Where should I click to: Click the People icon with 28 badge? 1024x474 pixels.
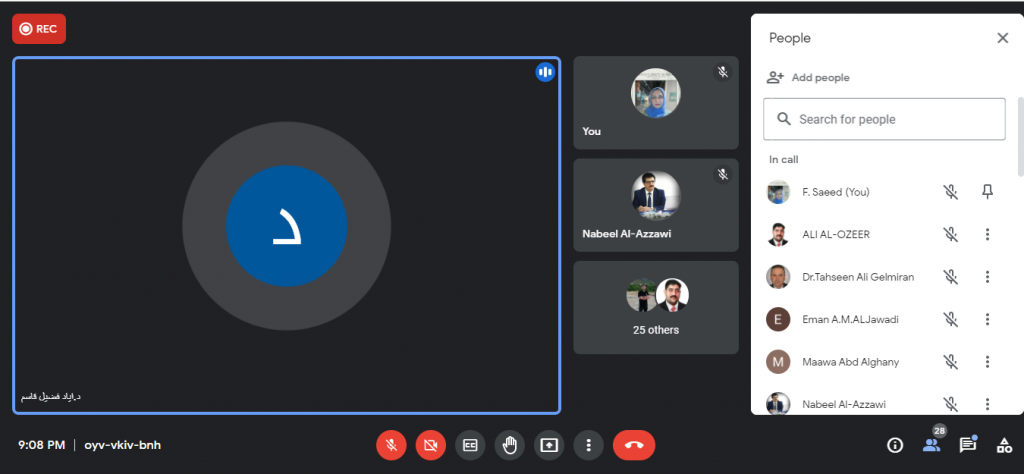tap(932, 445)
